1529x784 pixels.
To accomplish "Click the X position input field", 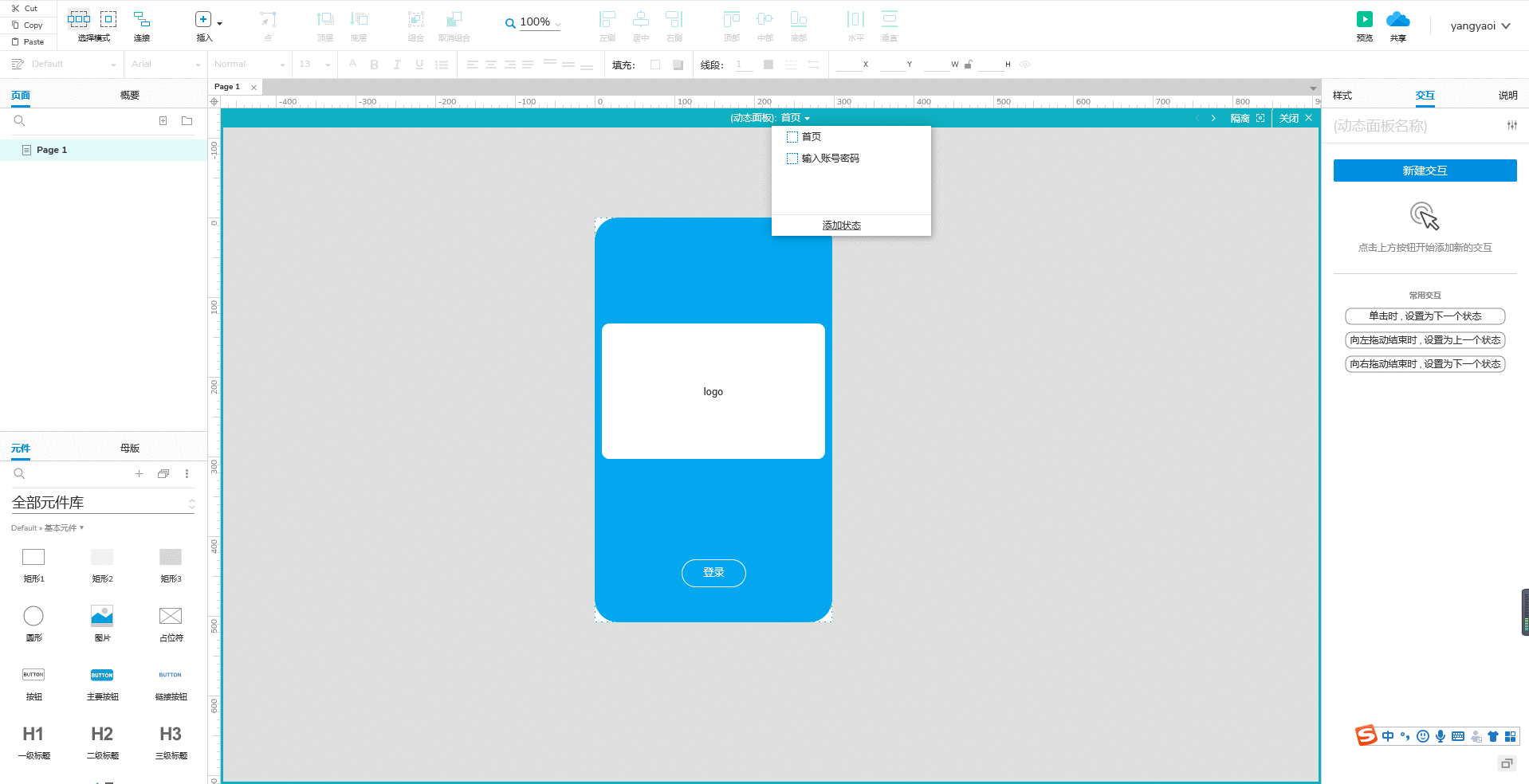I will (x=848, y=65).
